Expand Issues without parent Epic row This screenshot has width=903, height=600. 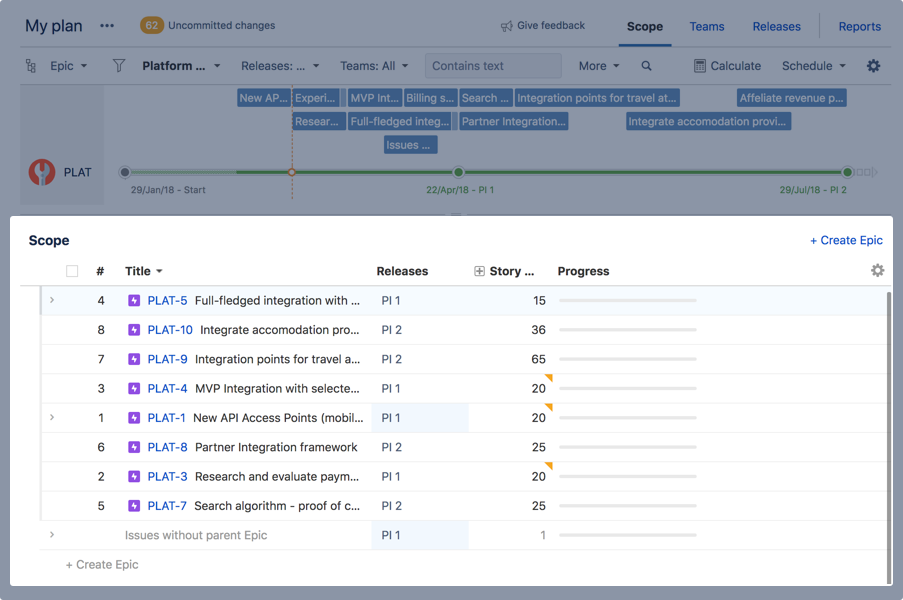point(52,535)
